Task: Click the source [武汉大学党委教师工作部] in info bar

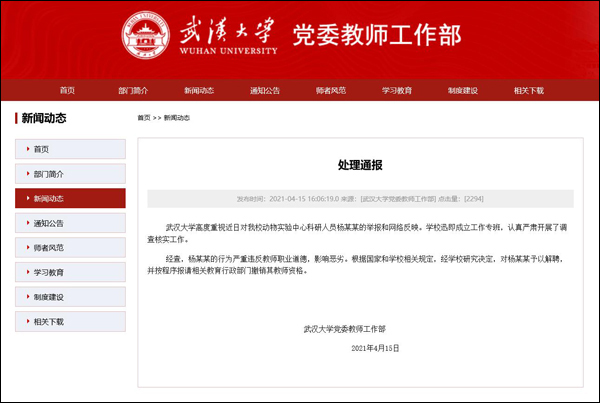Action: 398,199
